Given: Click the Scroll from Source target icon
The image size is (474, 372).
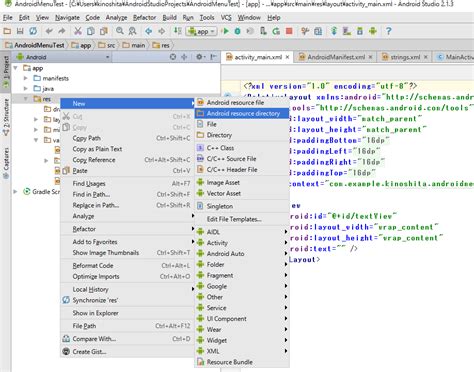Looking at the screenshot, I should click(173, 57).
